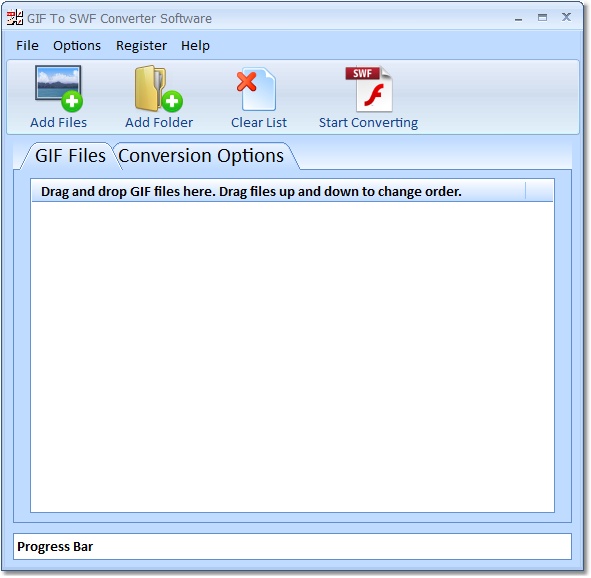
Task: Open the File menu
Action: (x=27, y=46)
